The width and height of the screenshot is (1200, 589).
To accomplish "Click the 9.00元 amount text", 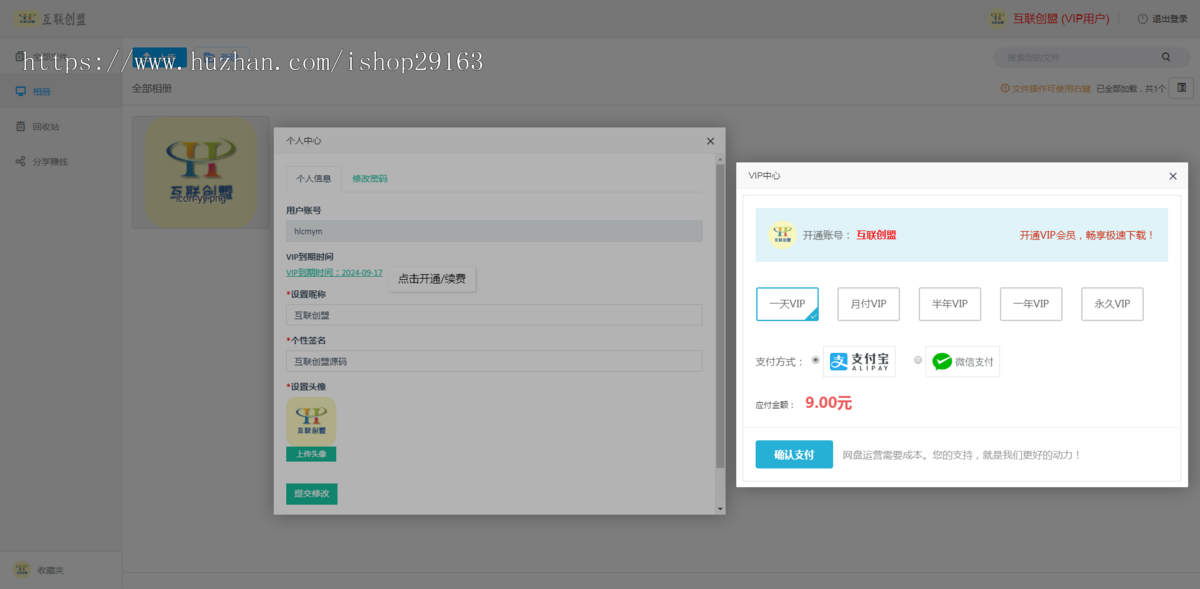I will (x=828, y=403).
